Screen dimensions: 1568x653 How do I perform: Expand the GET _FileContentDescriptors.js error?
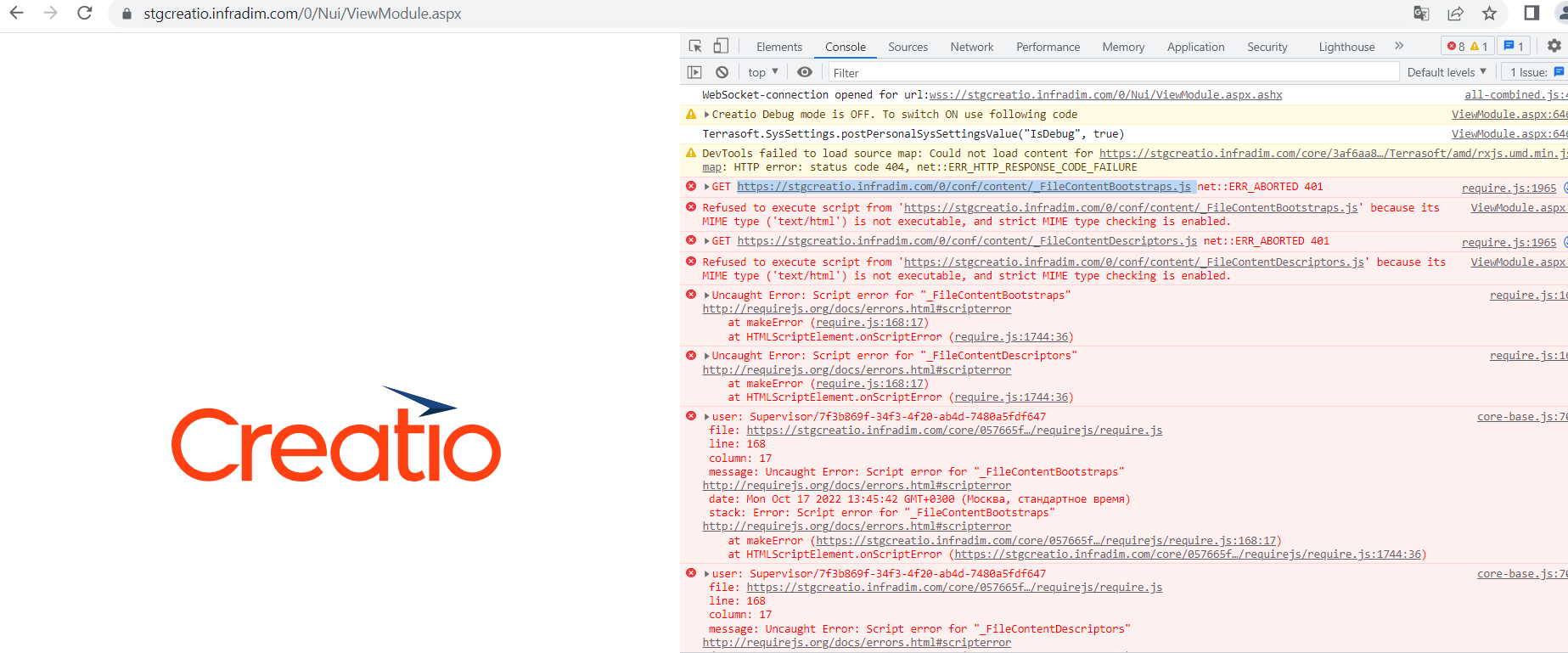[x=706, y=241]
